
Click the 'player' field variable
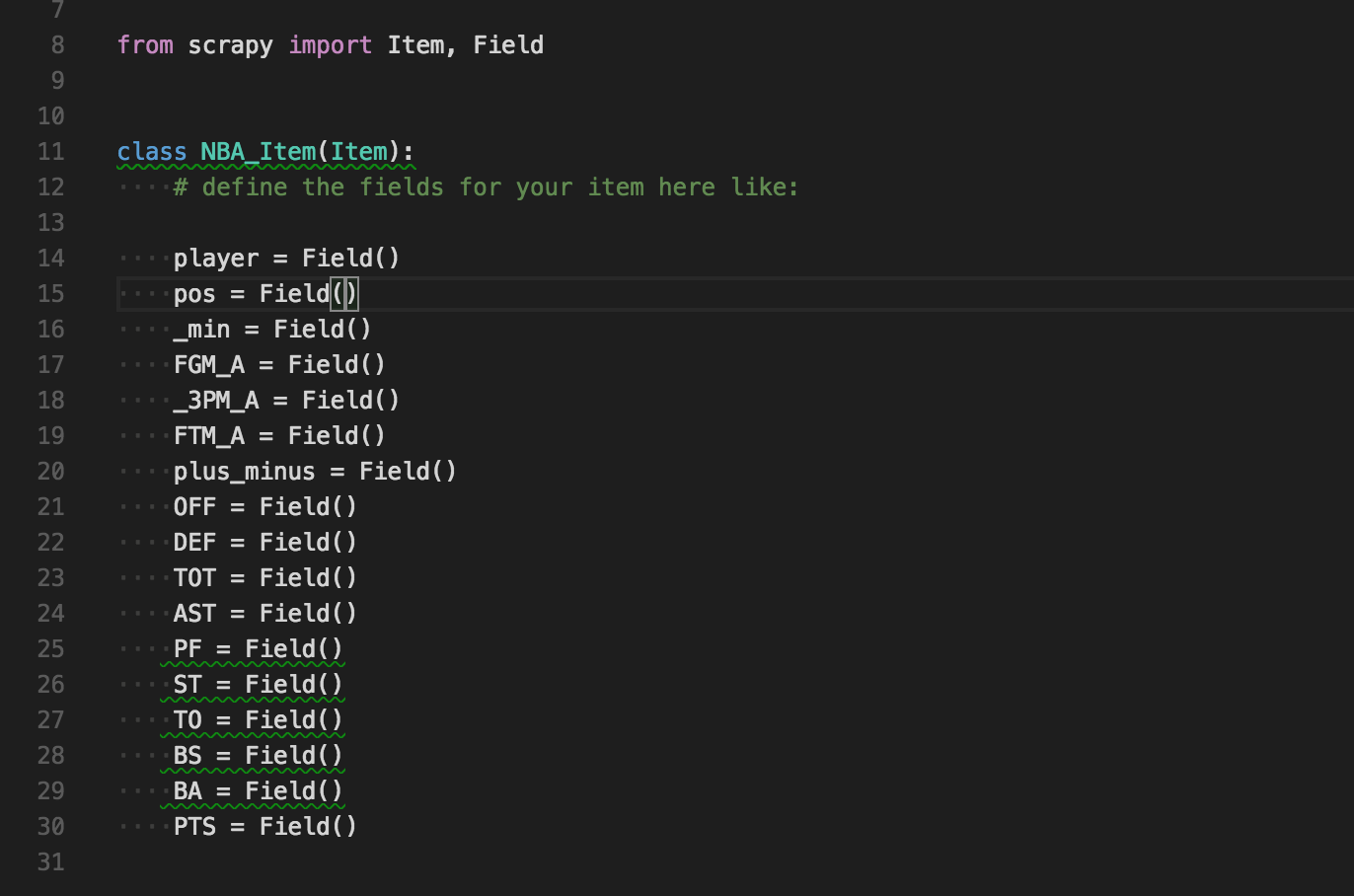pos(215,259)
